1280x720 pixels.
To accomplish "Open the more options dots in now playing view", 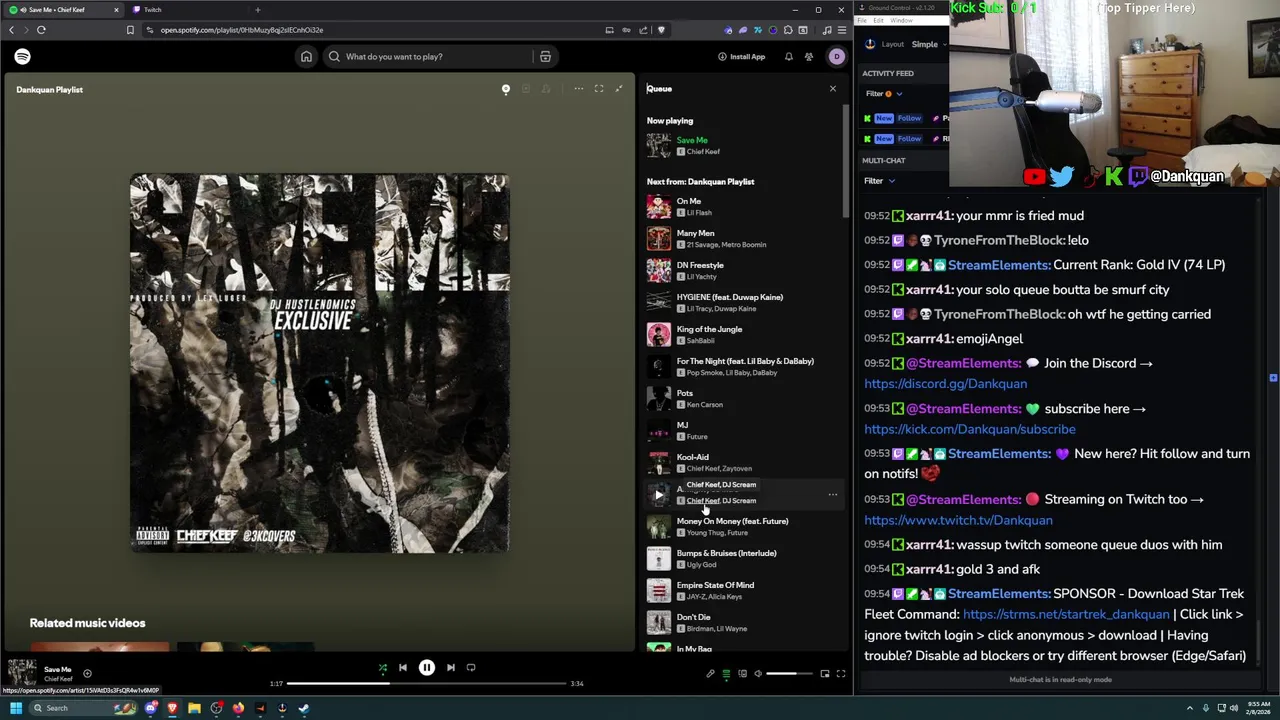I will [x=578, y=89].
